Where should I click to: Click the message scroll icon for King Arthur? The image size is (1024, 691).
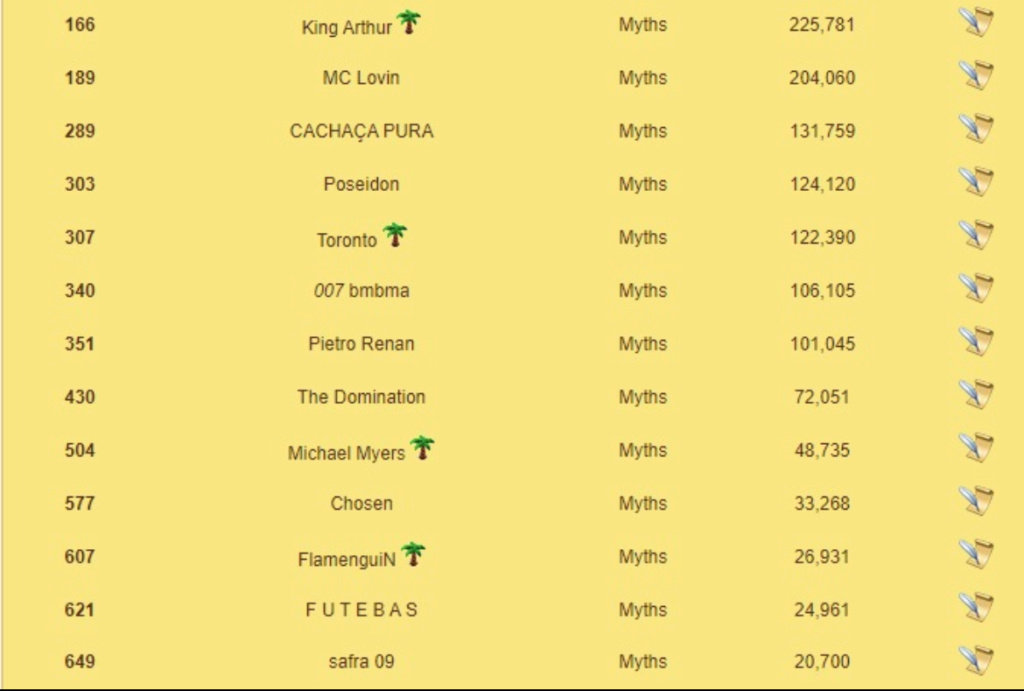(976, 22)
